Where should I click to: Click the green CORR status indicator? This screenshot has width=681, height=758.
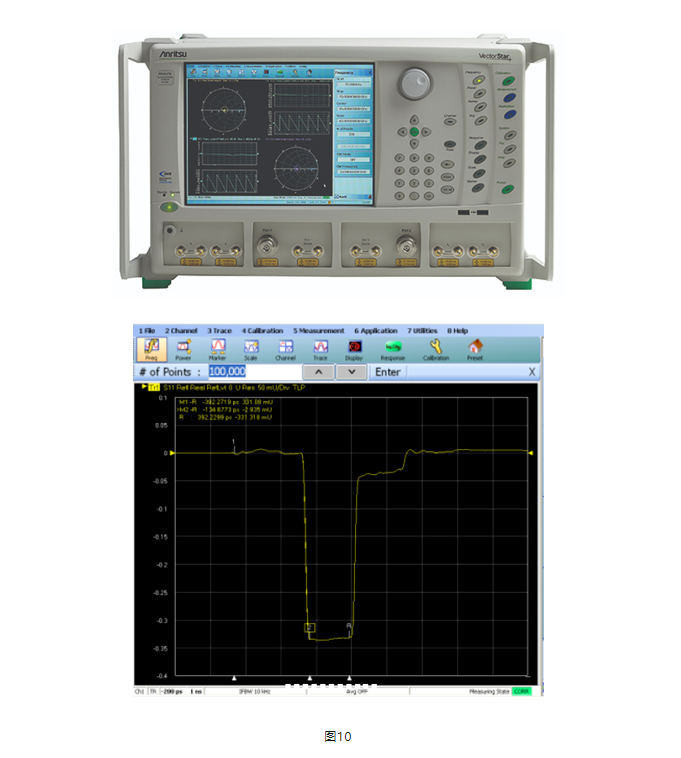(x=522, y=691)
